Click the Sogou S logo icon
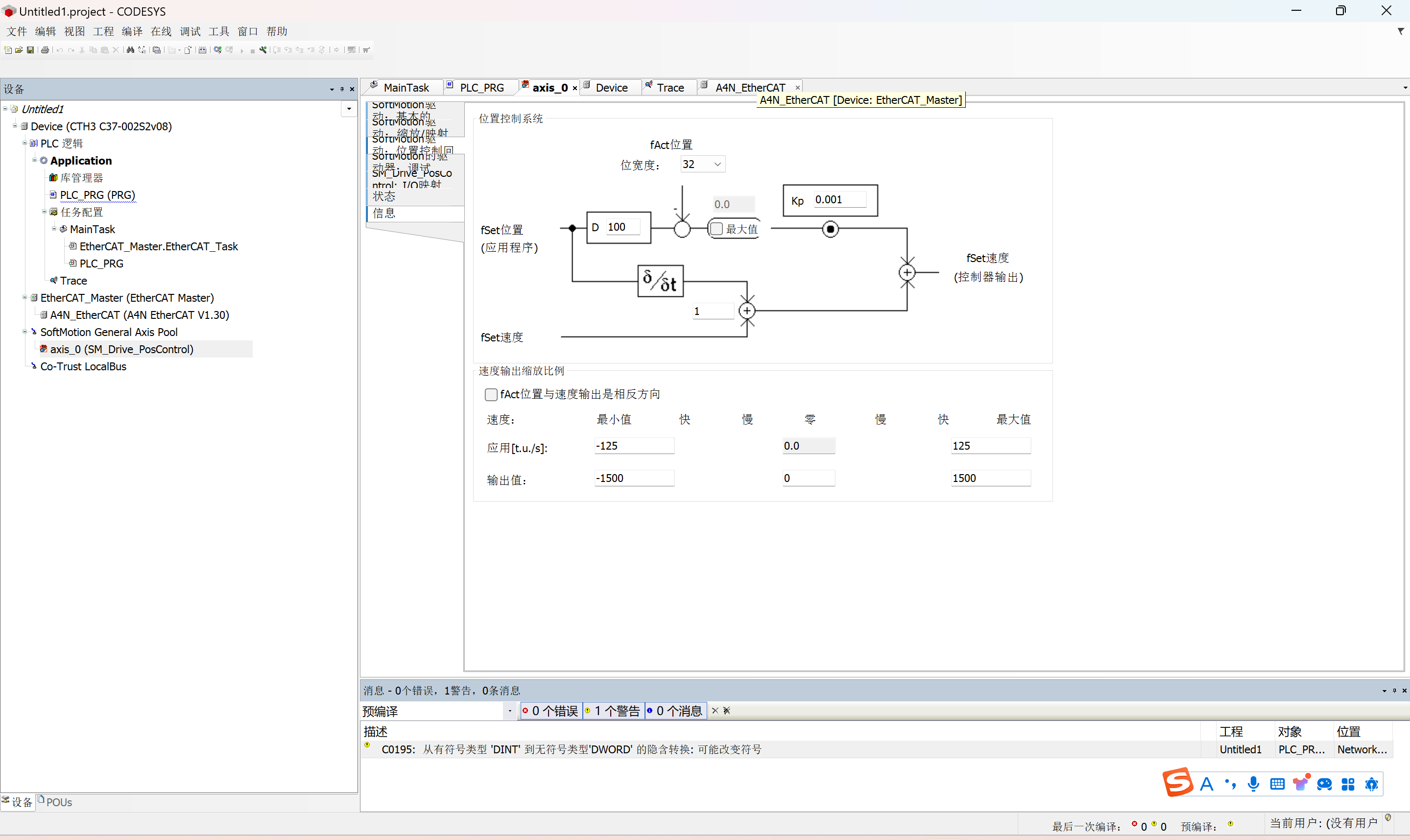1410x840 pixels. pyautogui.click(x=1177, y=783)
